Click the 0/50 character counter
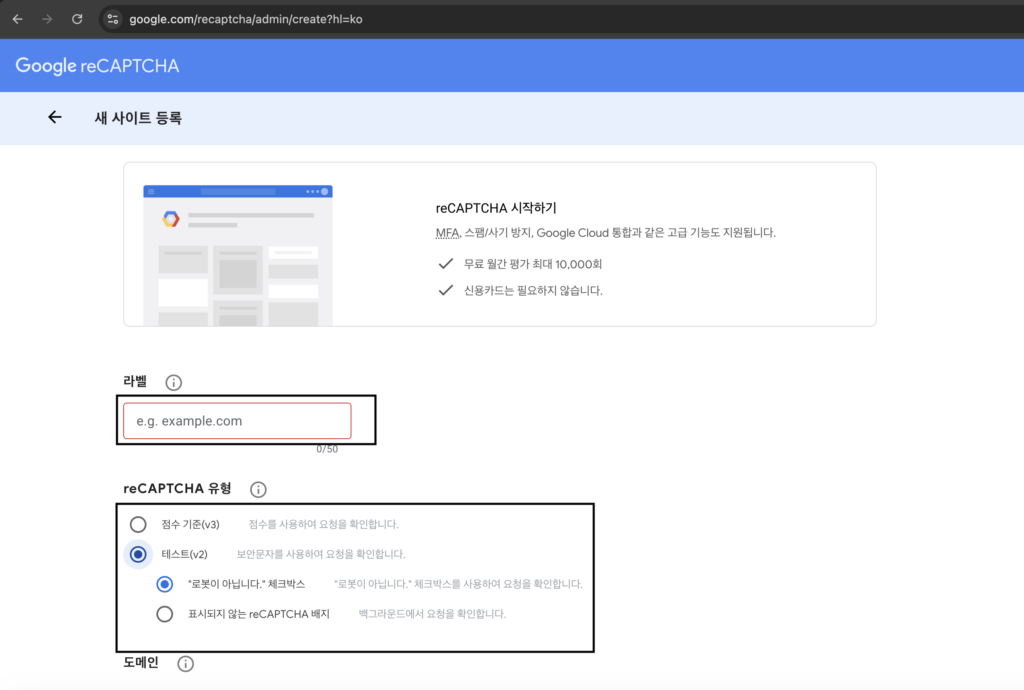This screenshot has width=1024, height=690. tap(327, 449)
